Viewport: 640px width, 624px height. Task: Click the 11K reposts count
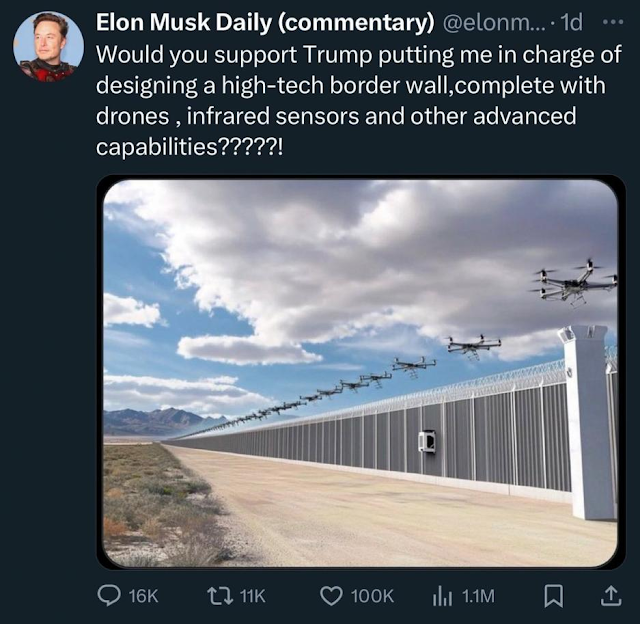tap(253, 596)
